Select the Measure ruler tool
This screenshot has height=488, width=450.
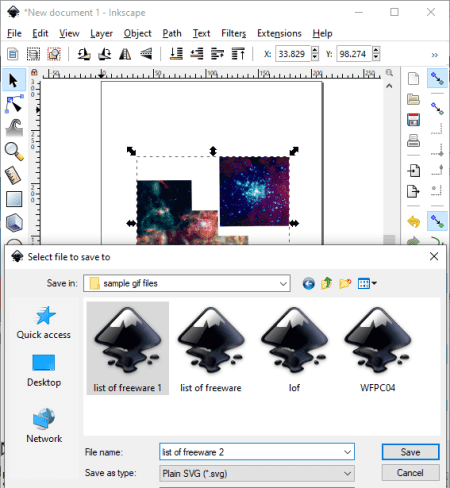14,175
